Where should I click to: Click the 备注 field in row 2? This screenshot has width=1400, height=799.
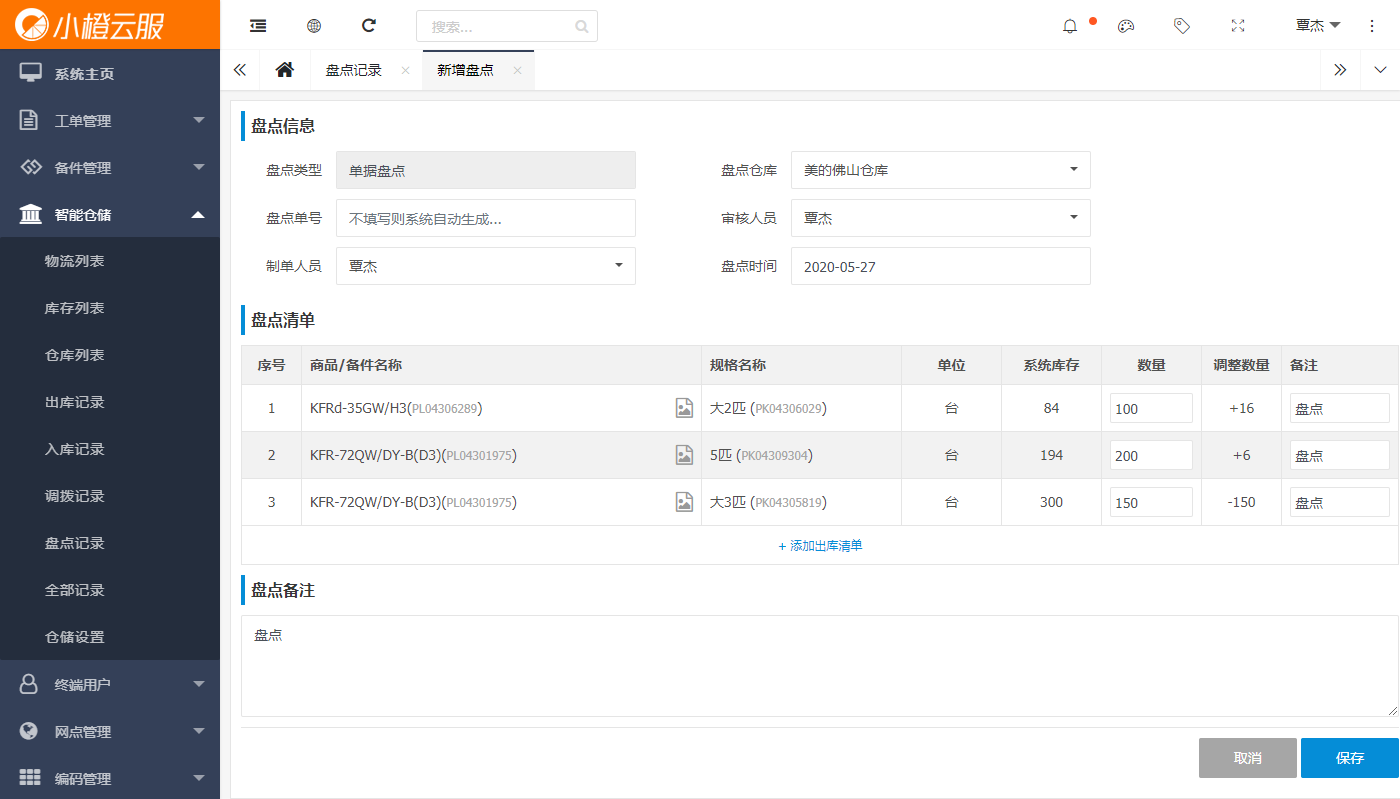pyautogui.click(x=1340, y=455)
